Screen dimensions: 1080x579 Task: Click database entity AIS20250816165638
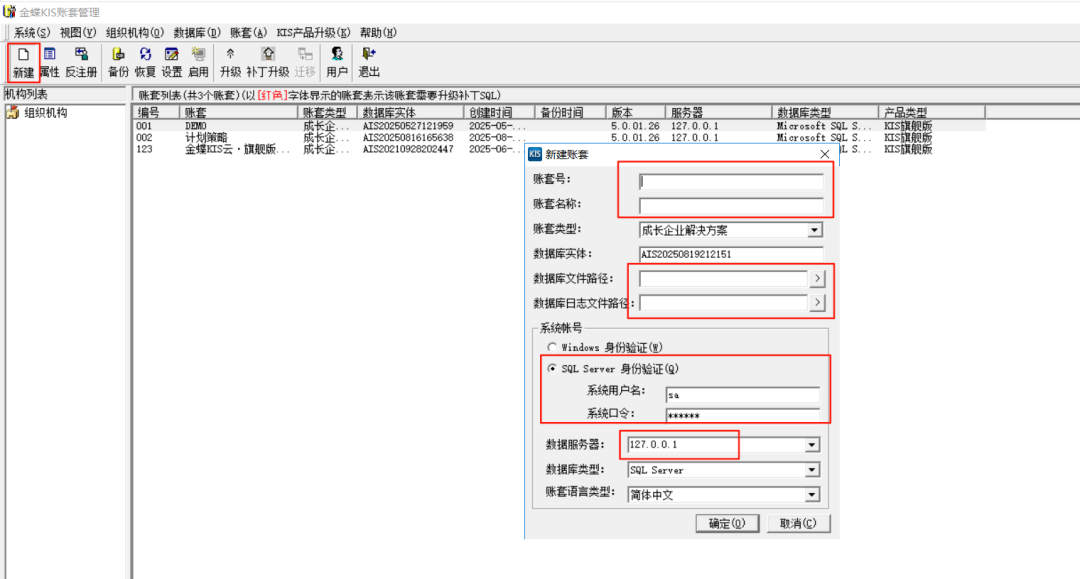pyautogui.click(x=408, y=138)
